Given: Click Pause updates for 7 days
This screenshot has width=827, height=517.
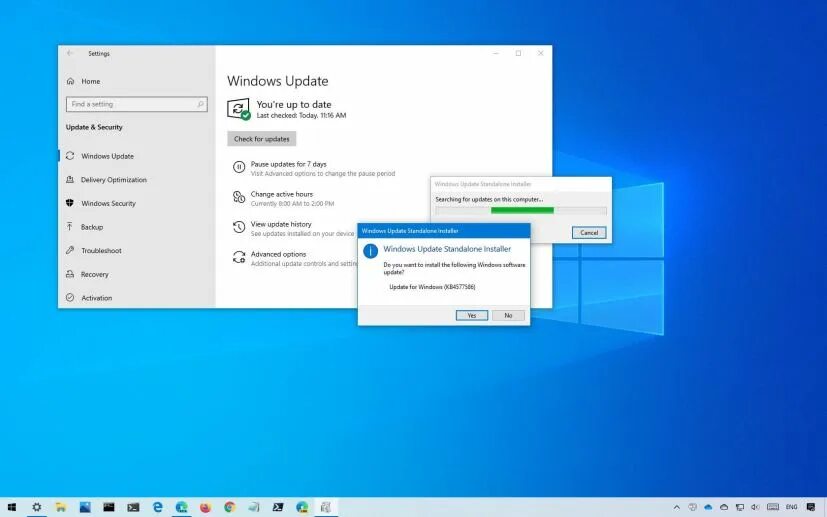Looking at the screenshot, I should point(289,164).
